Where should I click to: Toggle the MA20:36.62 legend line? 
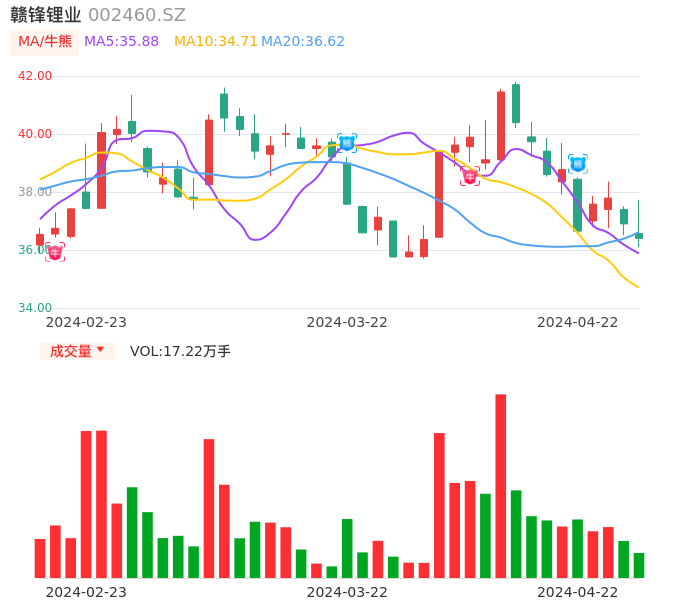[x=303, y=41]
